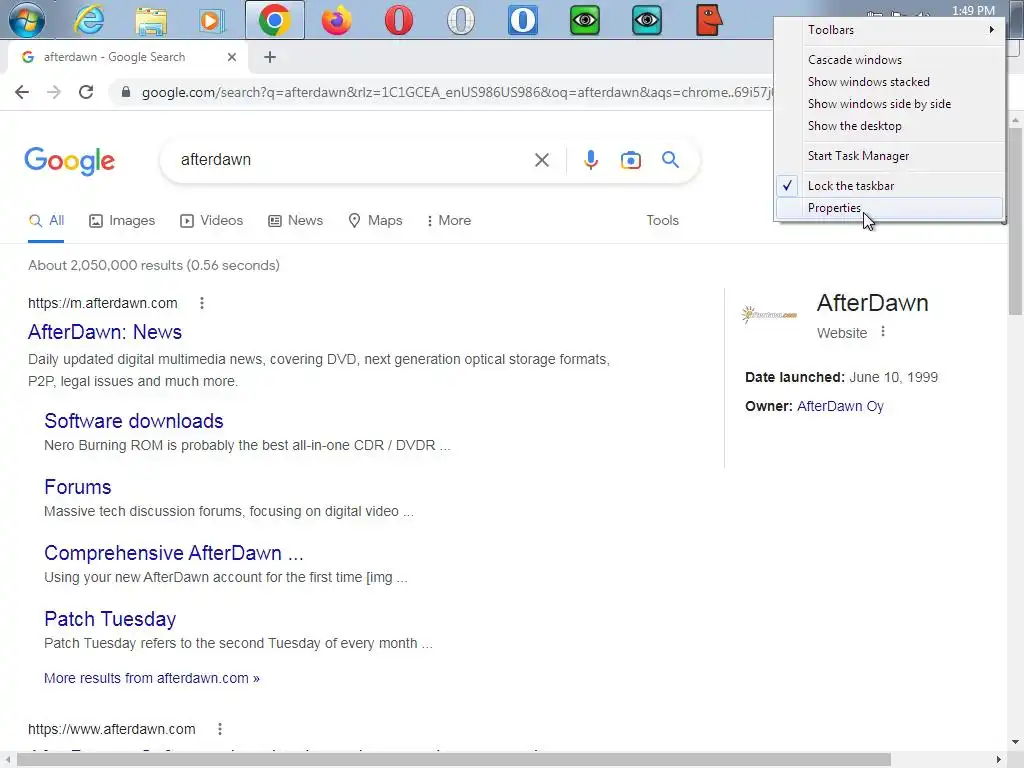Expand the Toolbars submenu

point(889,30)
